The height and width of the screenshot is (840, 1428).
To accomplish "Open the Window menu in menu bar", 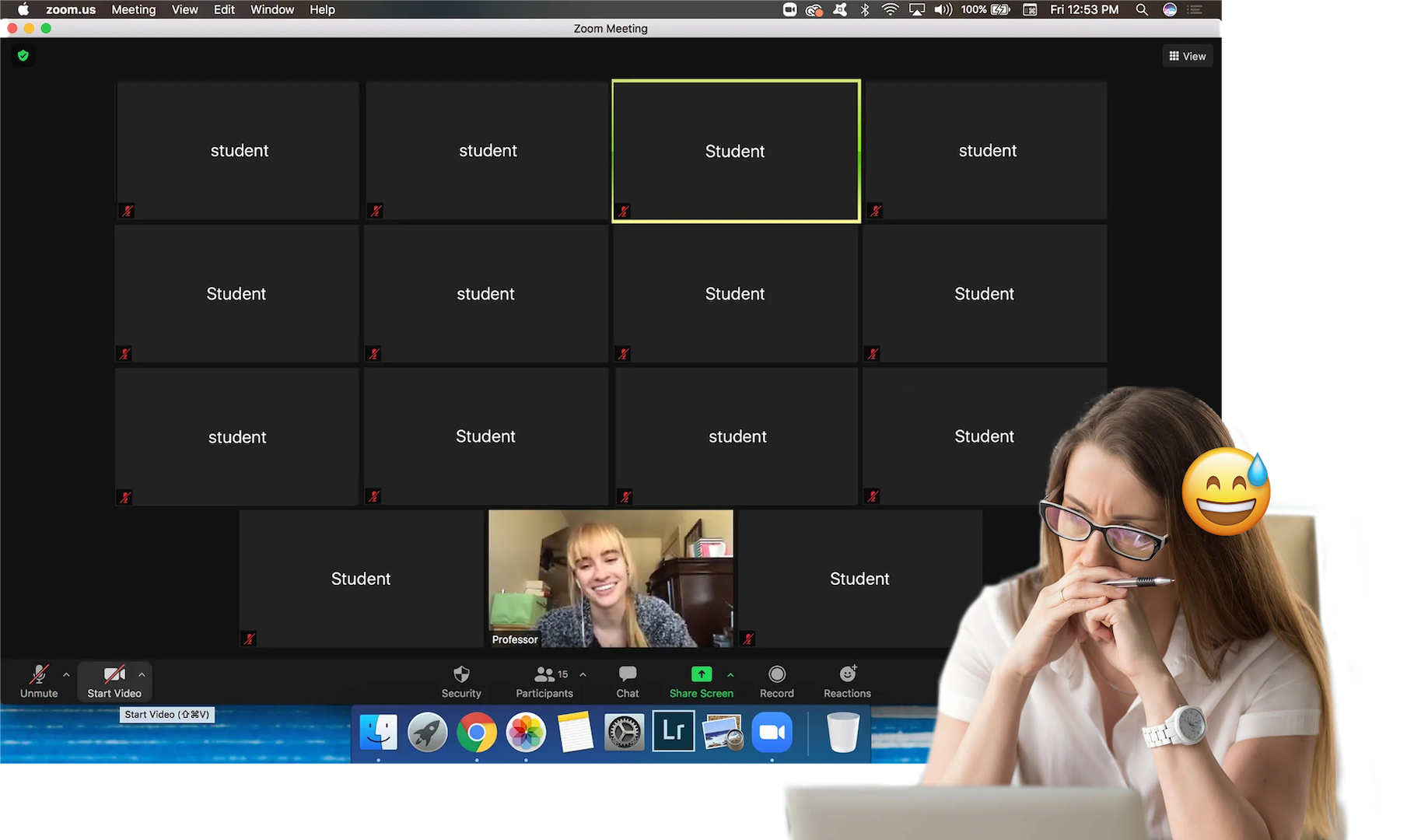I will [x=271, y=9].
